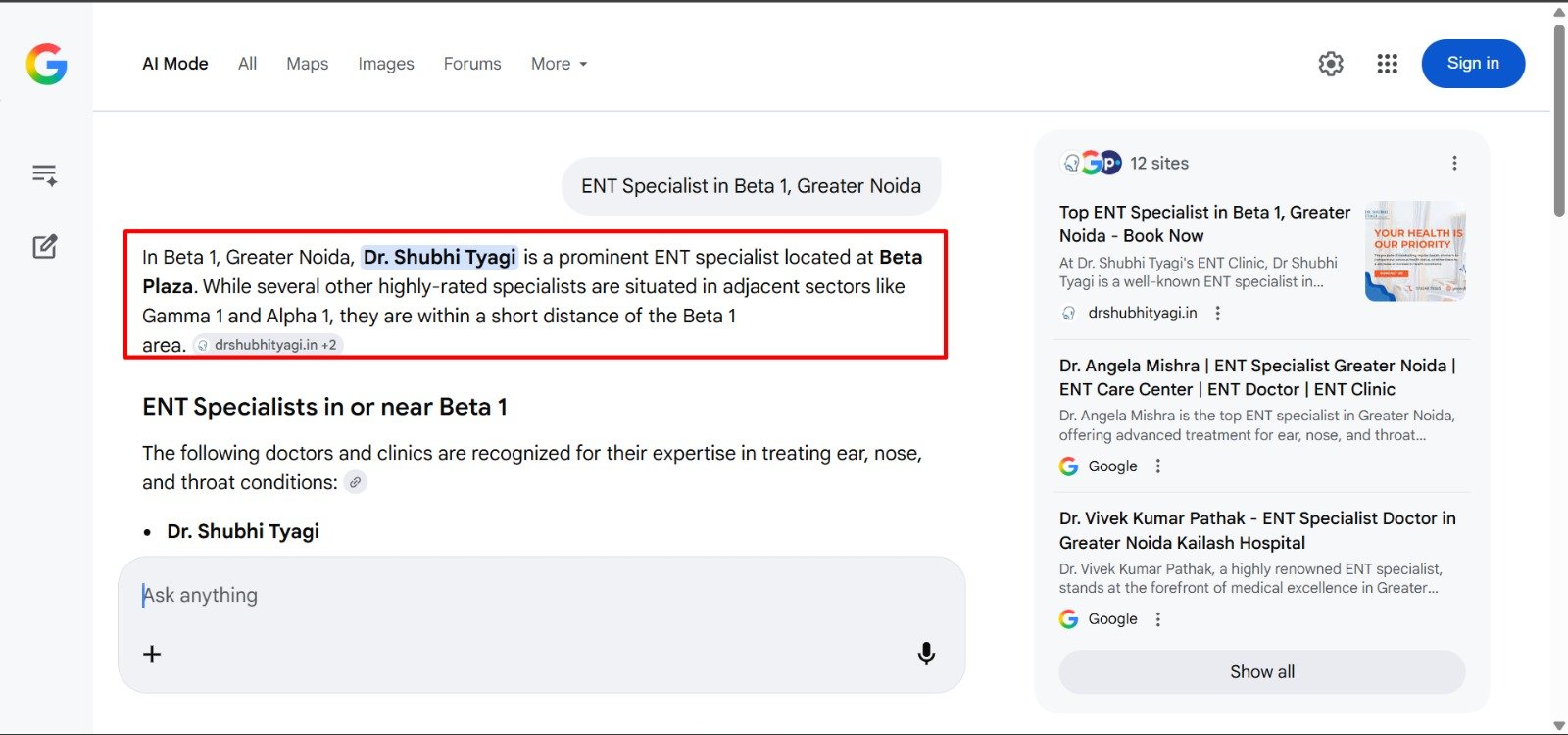Open the Google apps grid
Viewport: 1568px width, 735px height.
[x=1387, y=64]
